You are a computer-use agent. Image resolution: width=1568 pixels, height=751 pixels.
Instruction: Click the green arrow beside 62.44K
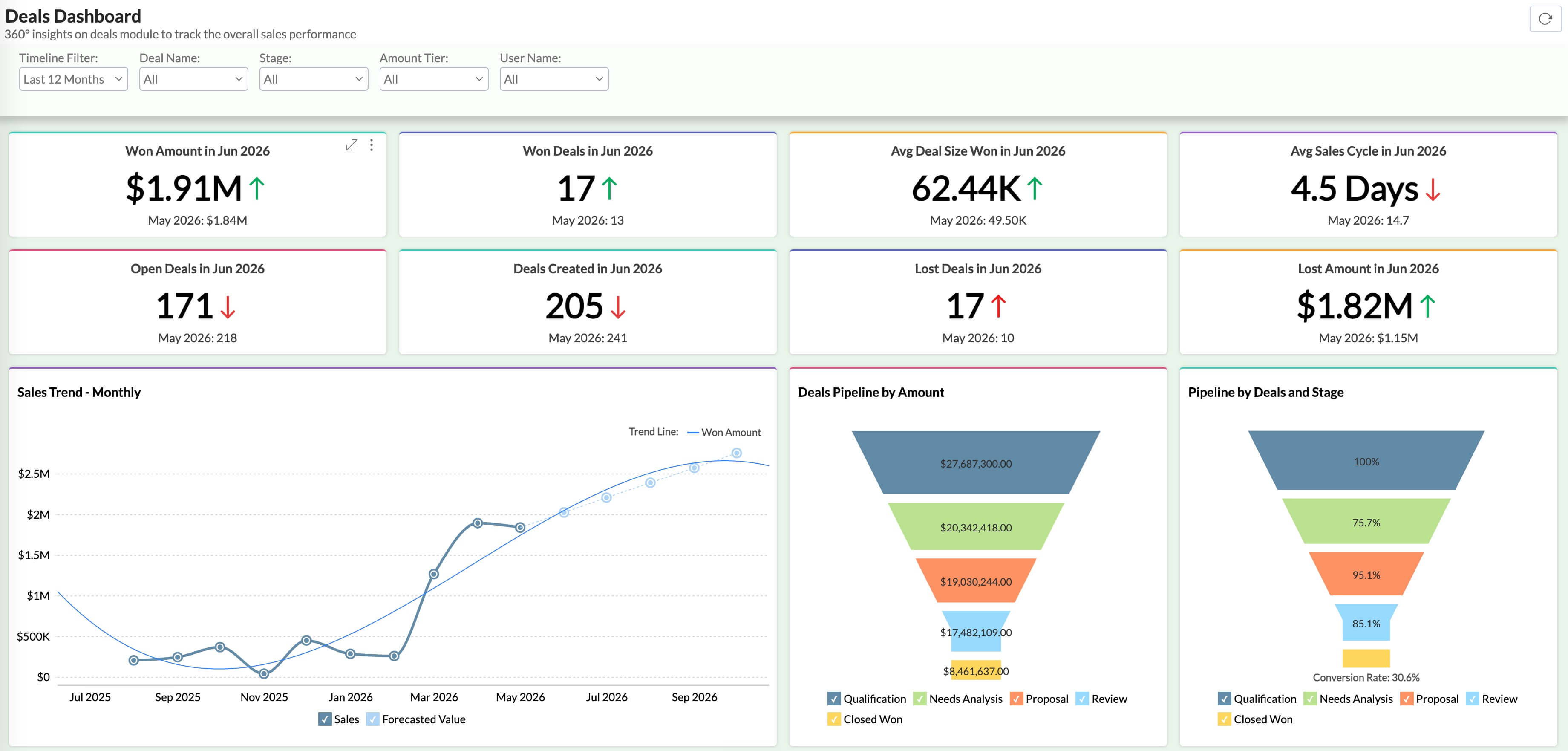click(x=1035, y=188)
